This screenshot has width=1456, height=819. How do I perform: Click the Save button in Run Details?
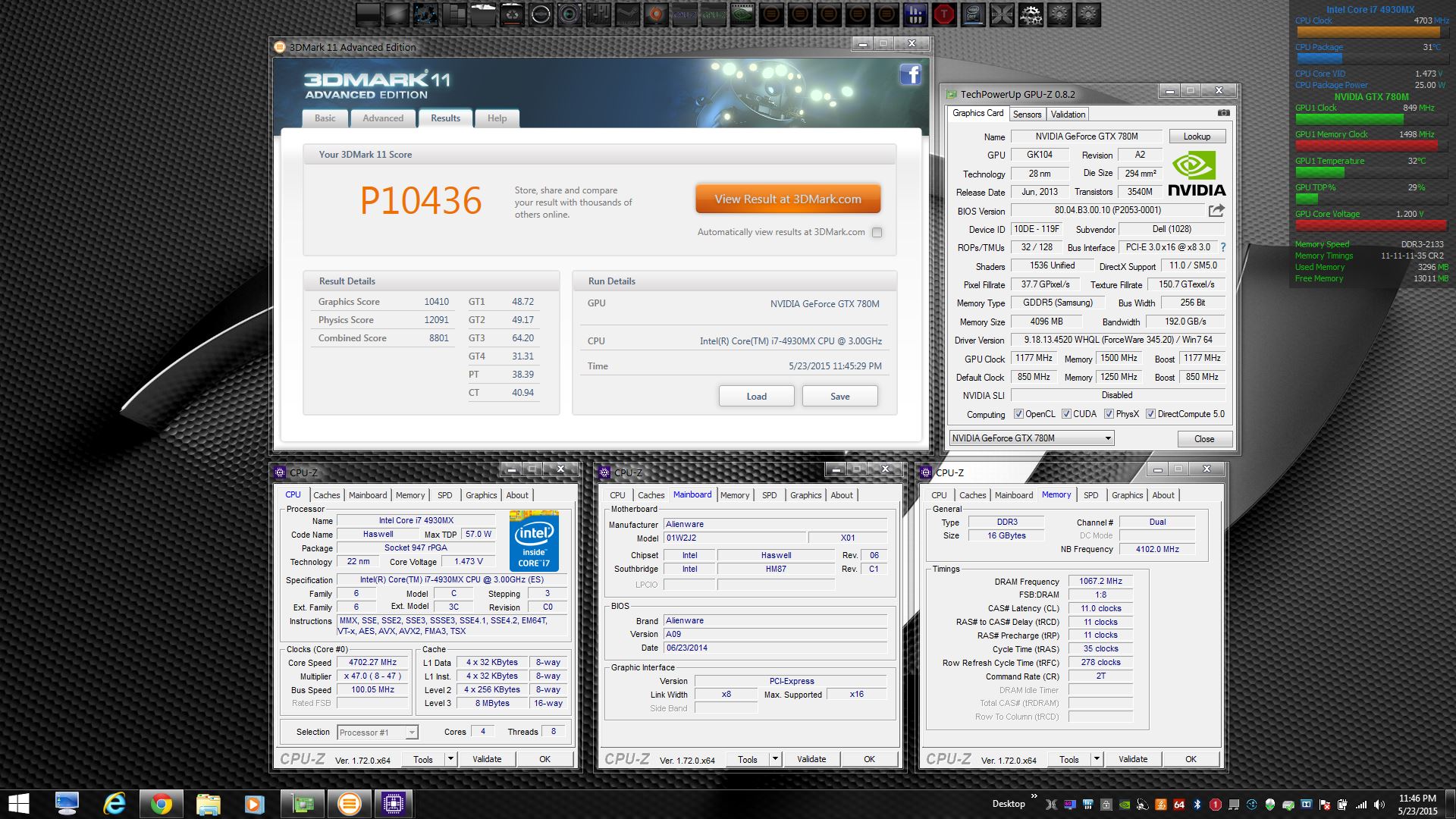point(839,396)
